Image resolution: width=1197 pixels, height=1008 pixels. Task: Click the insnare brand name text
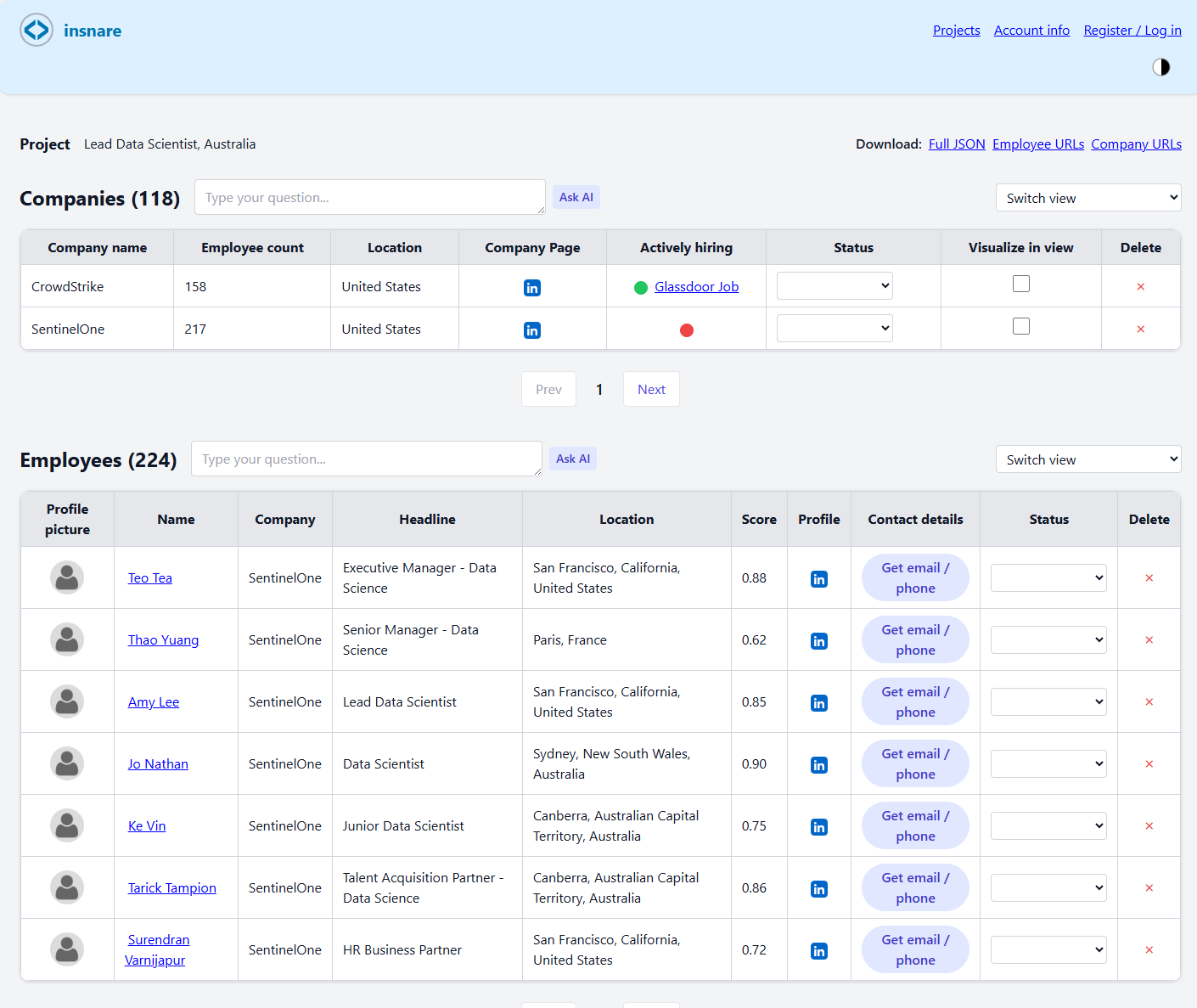93,31
